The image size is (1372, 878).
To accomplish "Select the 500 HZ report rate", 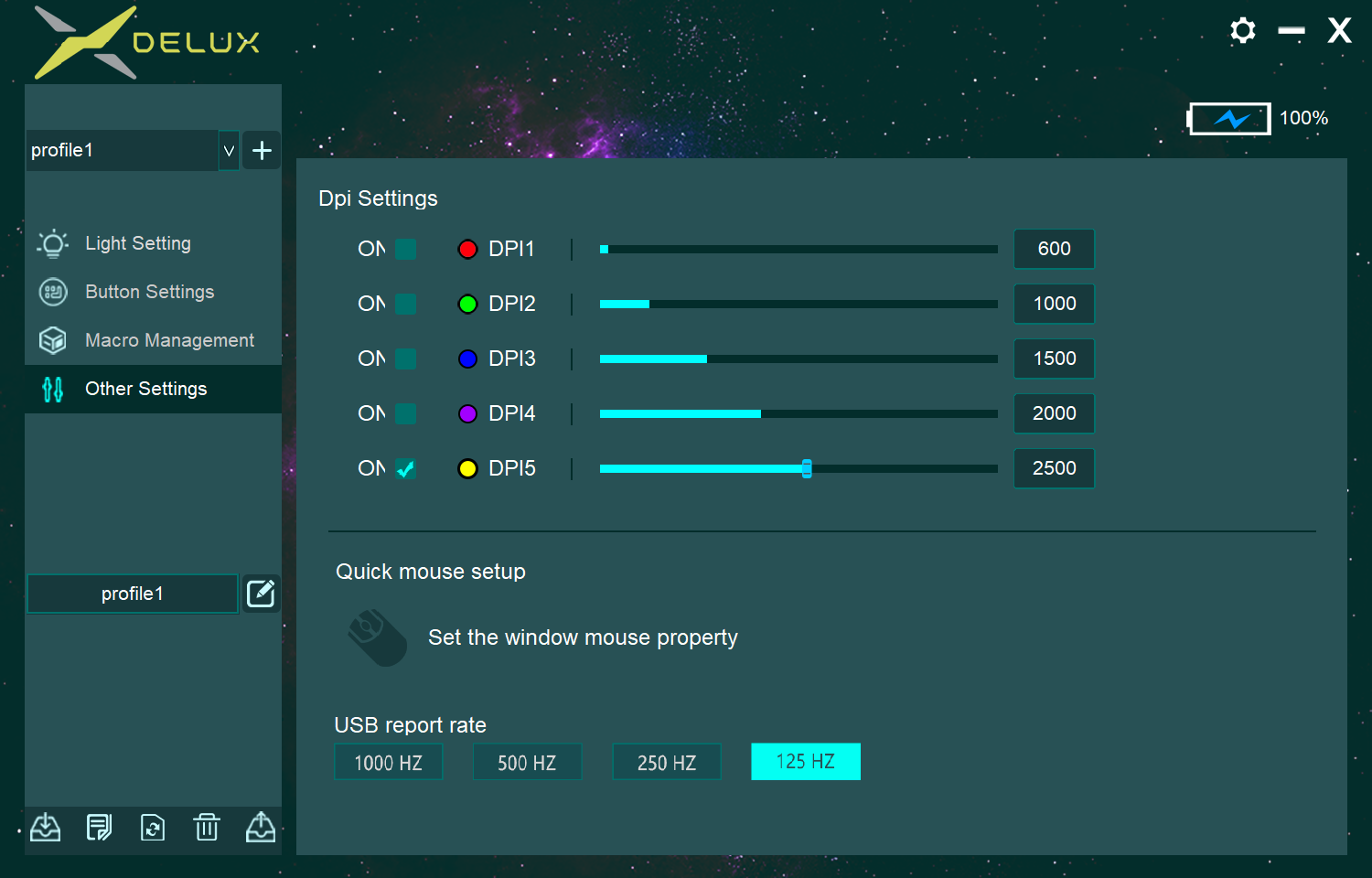I will point(527,762).
